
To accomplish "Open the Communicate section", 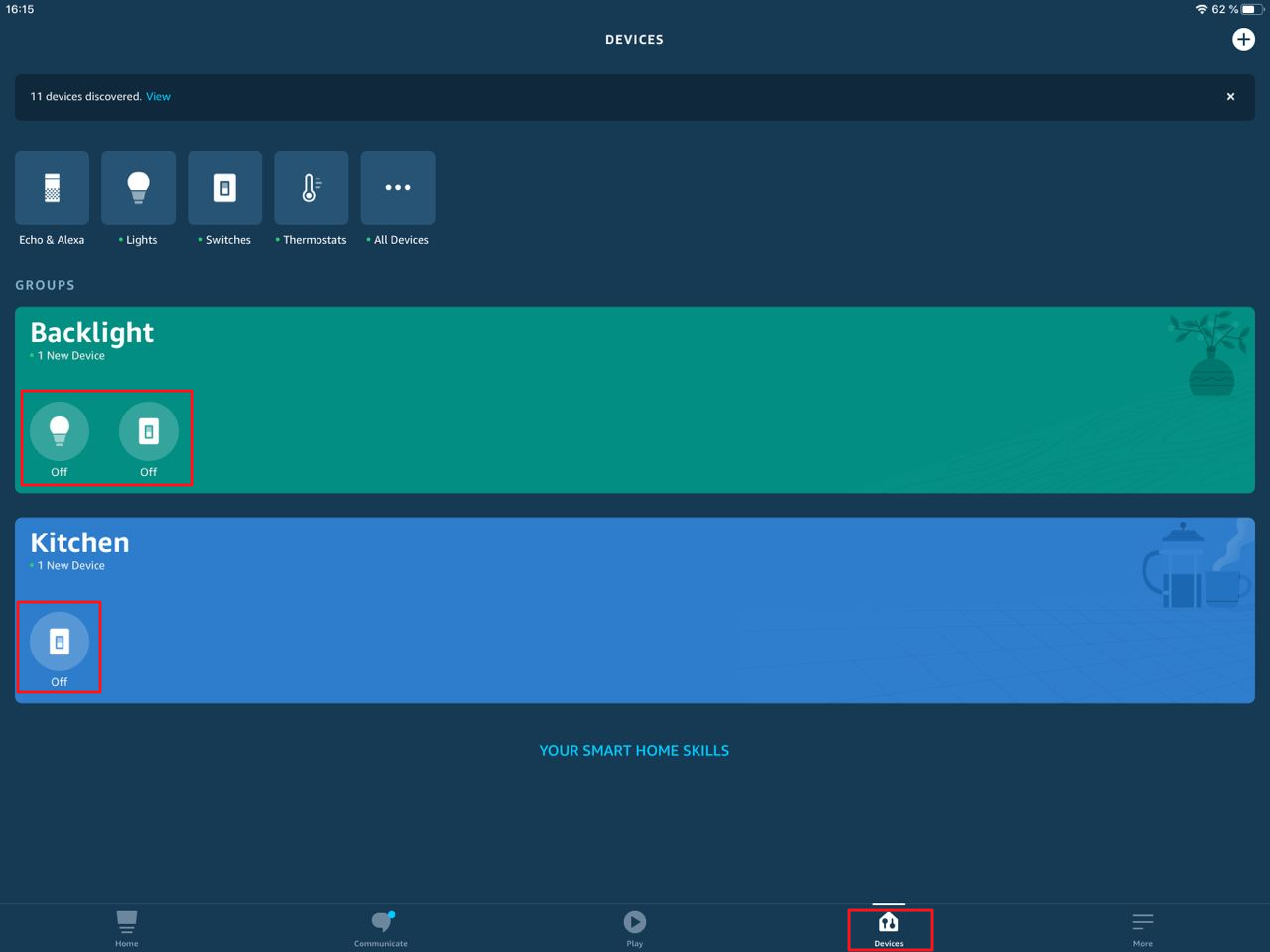I will (x=380, y=925).
